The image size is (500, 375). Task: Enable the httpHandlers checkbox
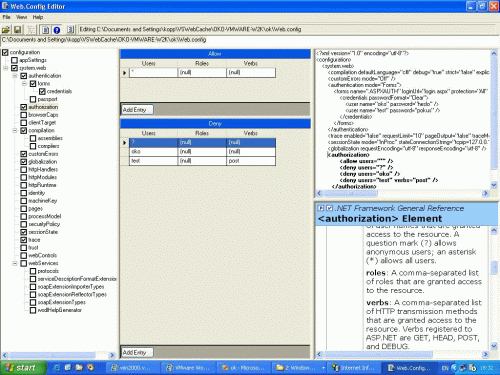click(x=24, y=170)
